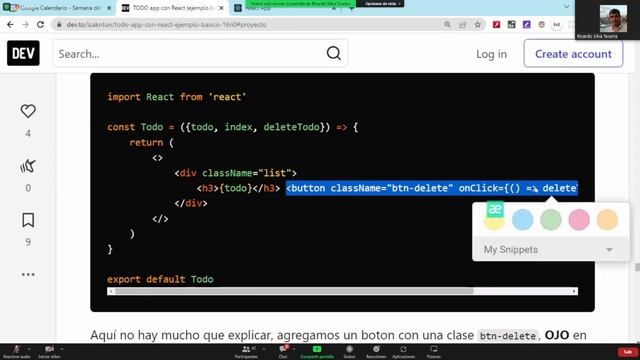Image resolution: width=640 pixels, height=360 pixels.
Task: Click the green ae highlighter badge icon
Action: [x=495, y=209]
